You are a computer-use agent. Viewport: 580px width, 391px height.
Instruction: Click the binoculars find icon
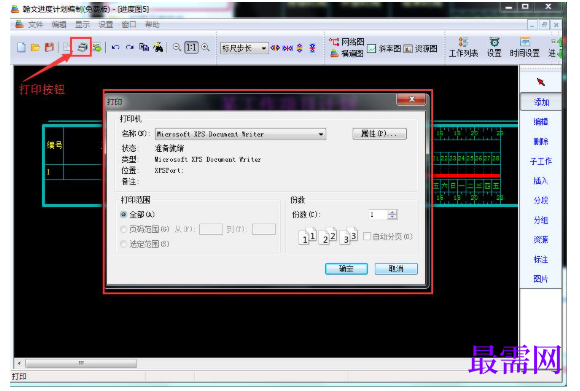click(x=158, y=47)
